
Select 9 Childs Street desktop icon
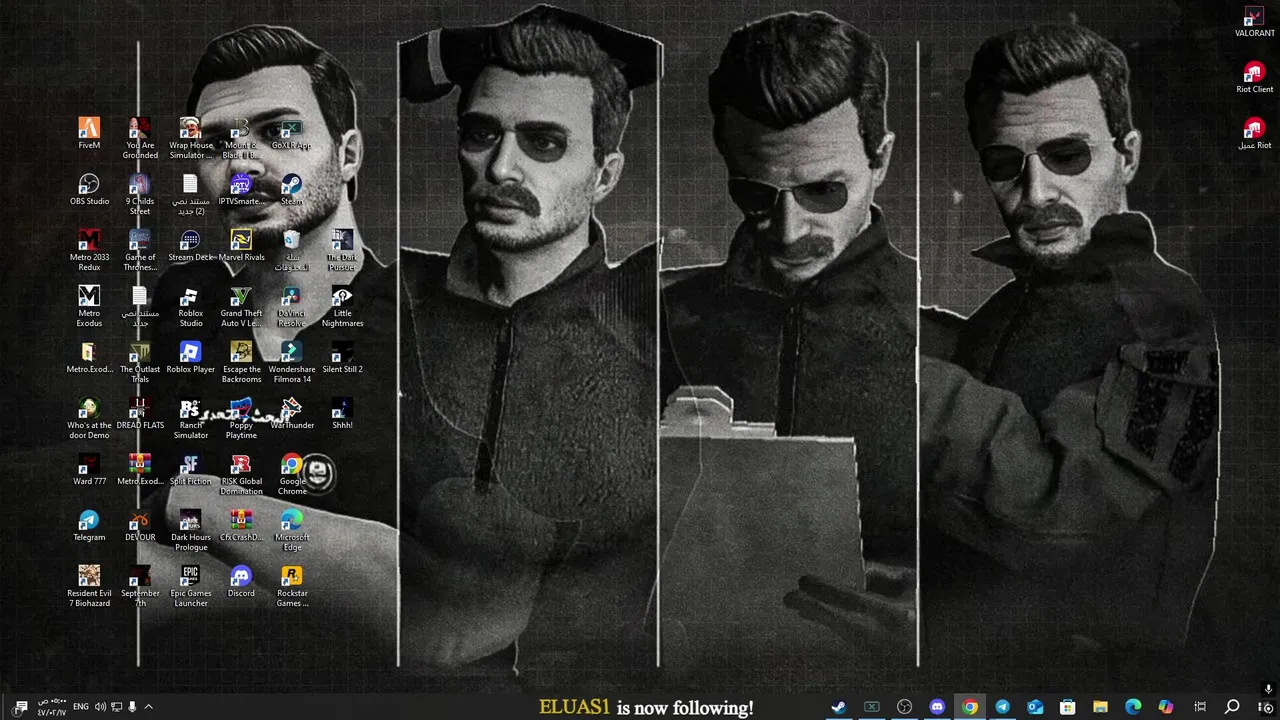[140, 195]
